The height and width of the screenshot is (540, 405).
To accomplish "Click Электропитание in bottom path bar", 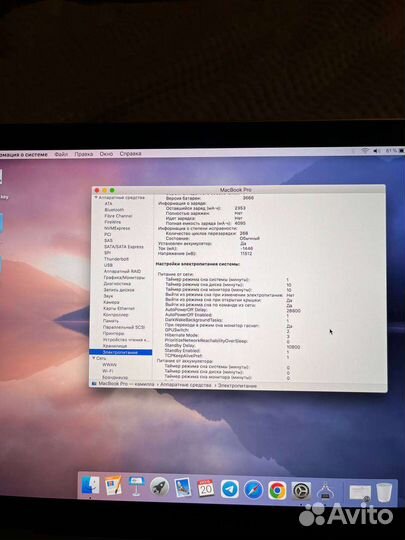I will click(237, 386).
